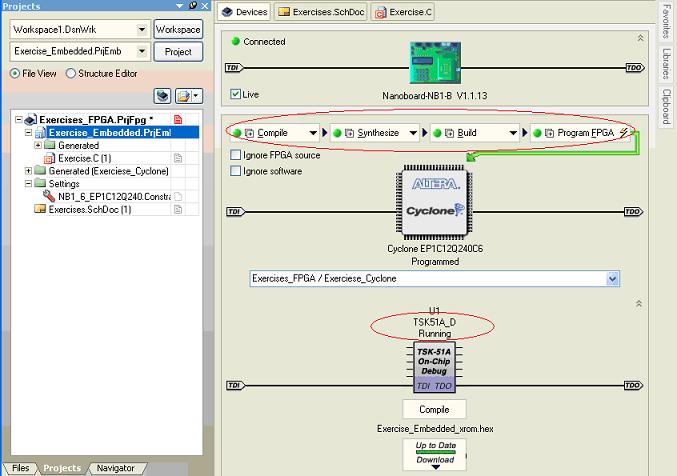This screenshot has height=476, width=677.
Task: Open the Compile stage dropdown arrow
Action: (x=313, y=133)
